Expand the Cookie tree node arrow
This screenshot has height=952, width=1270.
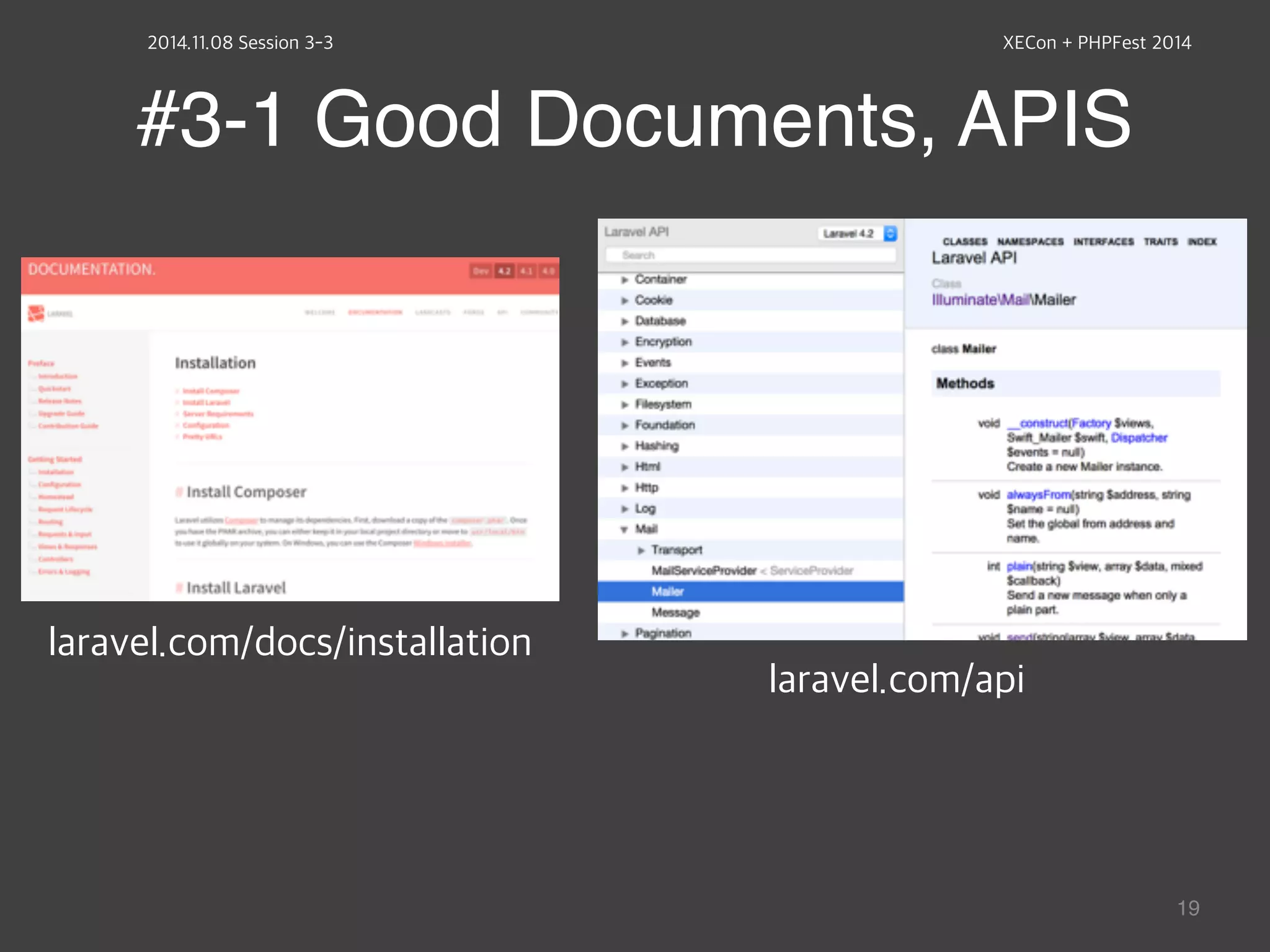[624, 301]
